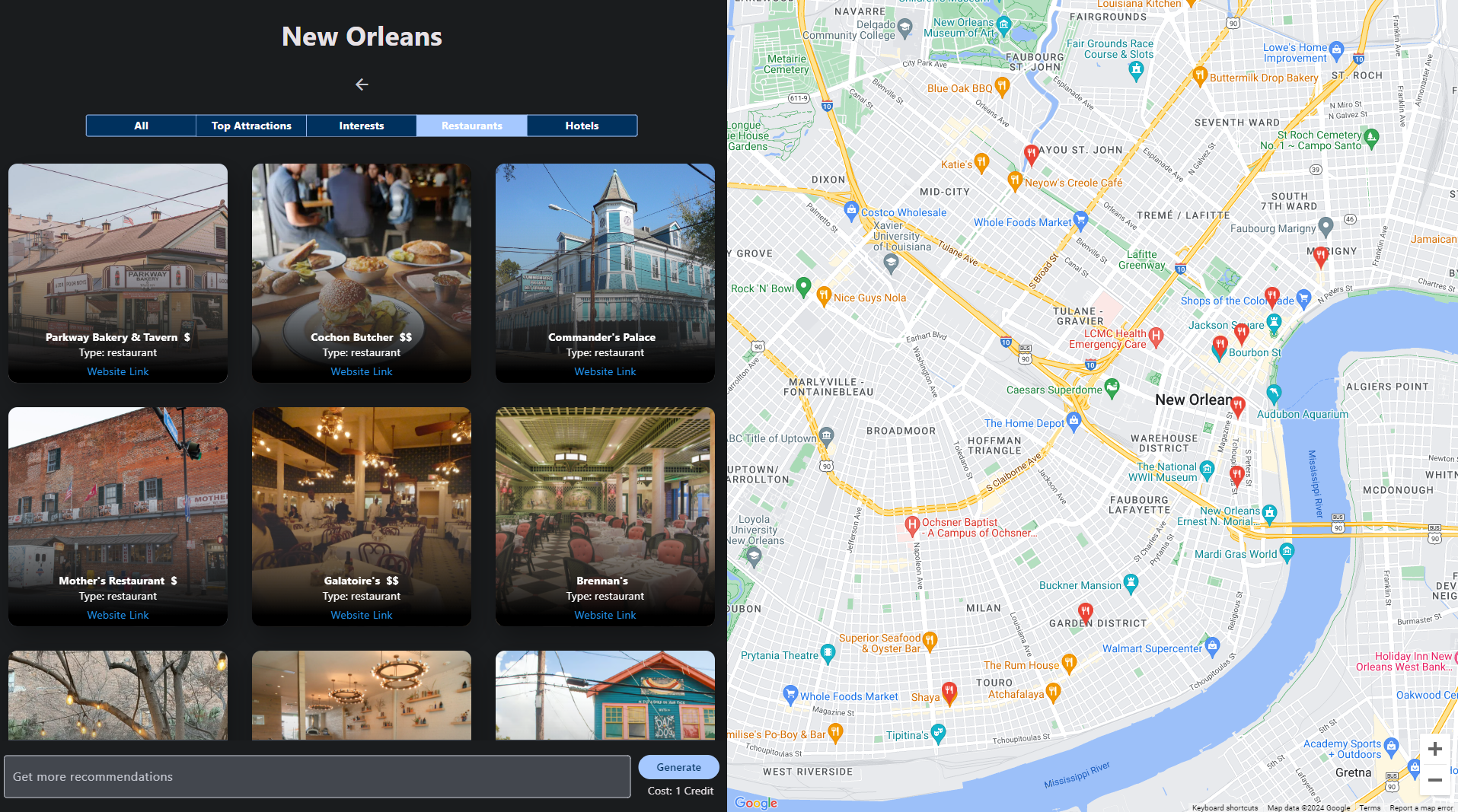Switch to the Top Attractions tab
The image size is (1458, 812).
coord(251,126)
